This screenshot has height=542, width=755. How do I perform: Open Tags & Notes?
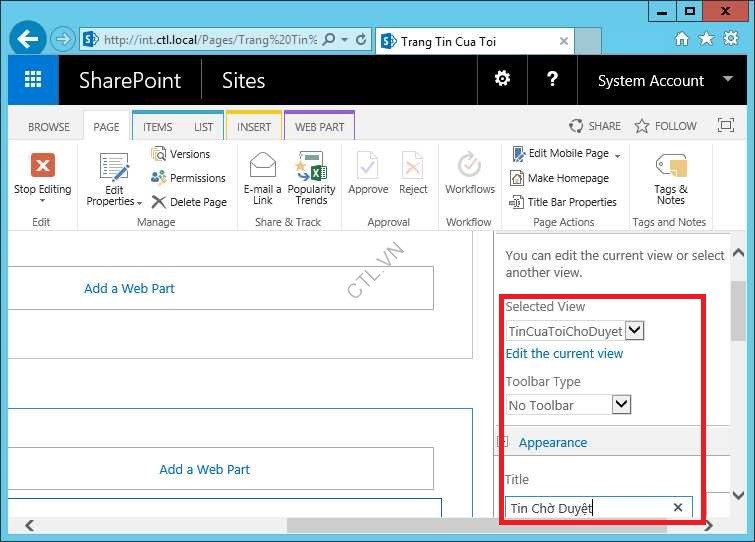(x=670, y=167)
